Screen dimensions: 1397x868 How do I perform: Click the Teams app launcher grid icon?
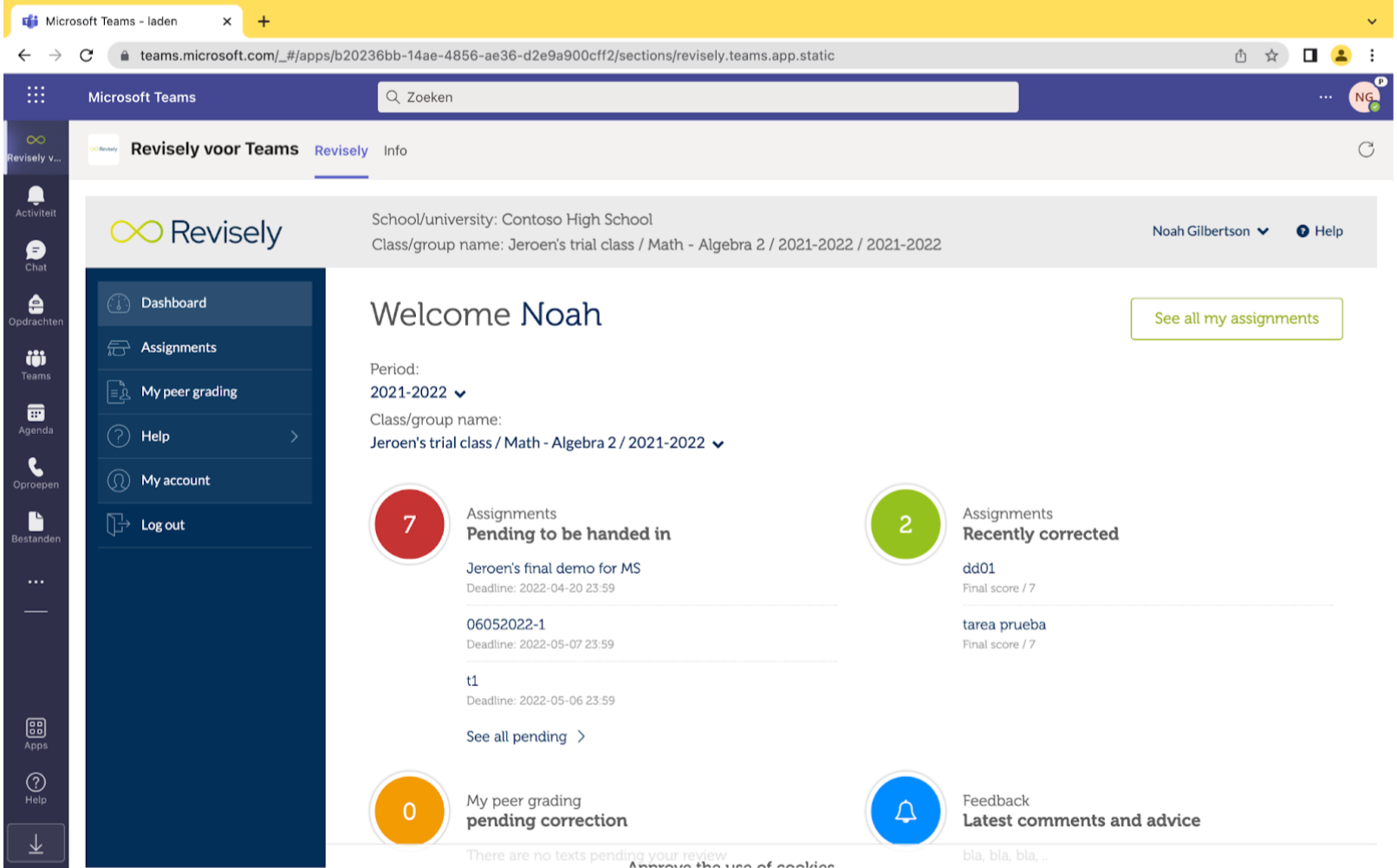36,95
